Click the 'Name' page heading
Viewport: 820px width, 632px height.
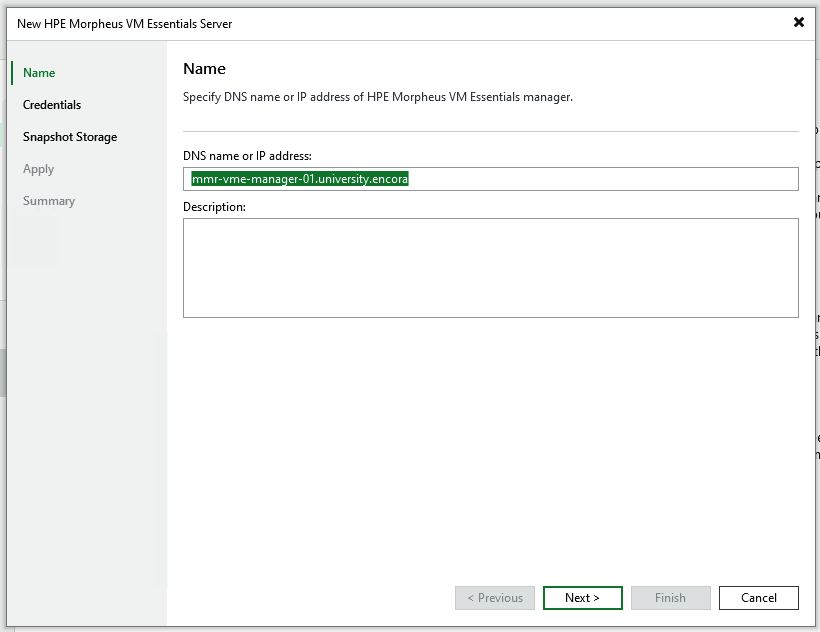click(x=204, y=68)
